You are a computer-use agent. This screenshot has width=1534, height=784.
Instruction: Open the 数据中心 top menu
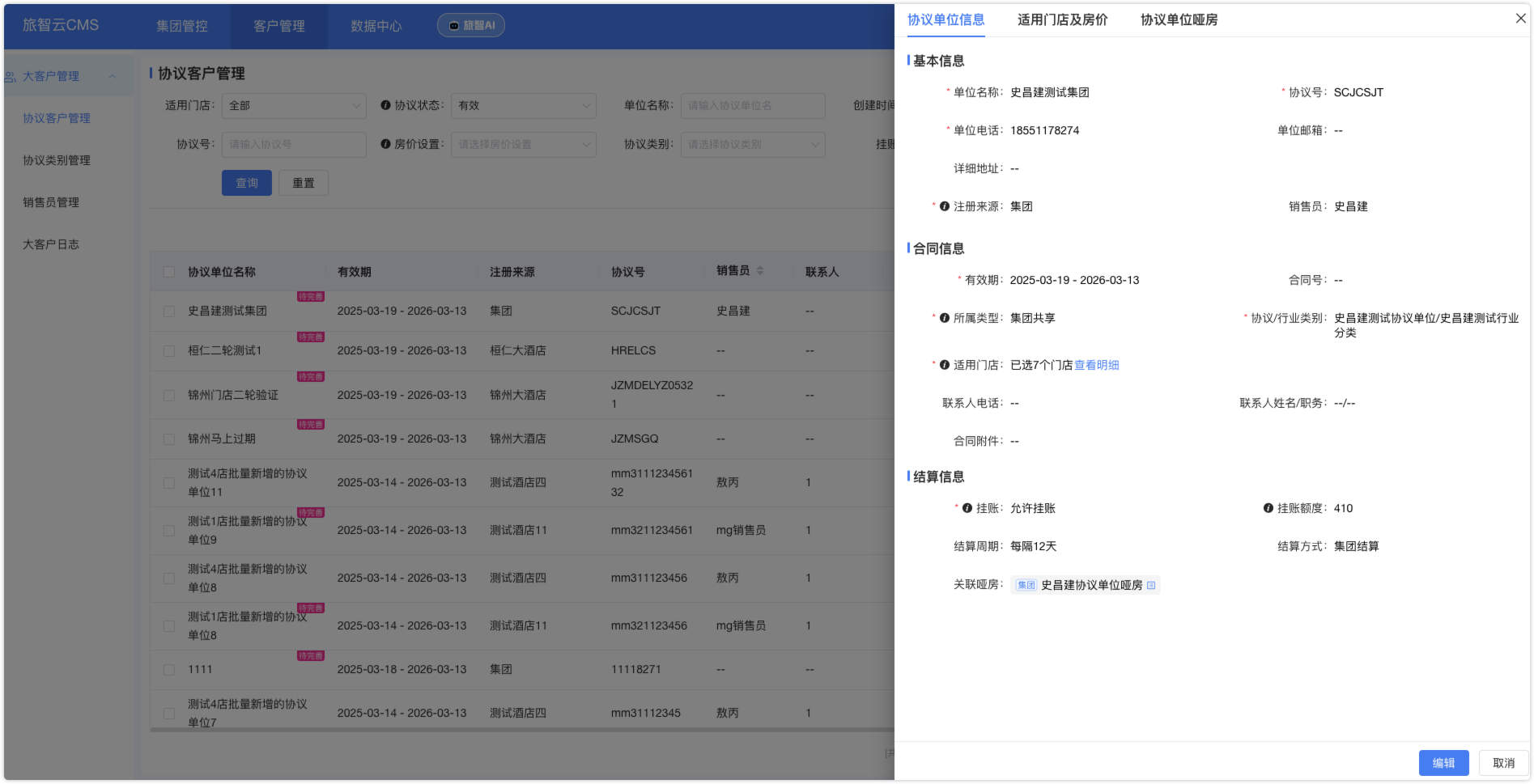[x=376, y=26]
